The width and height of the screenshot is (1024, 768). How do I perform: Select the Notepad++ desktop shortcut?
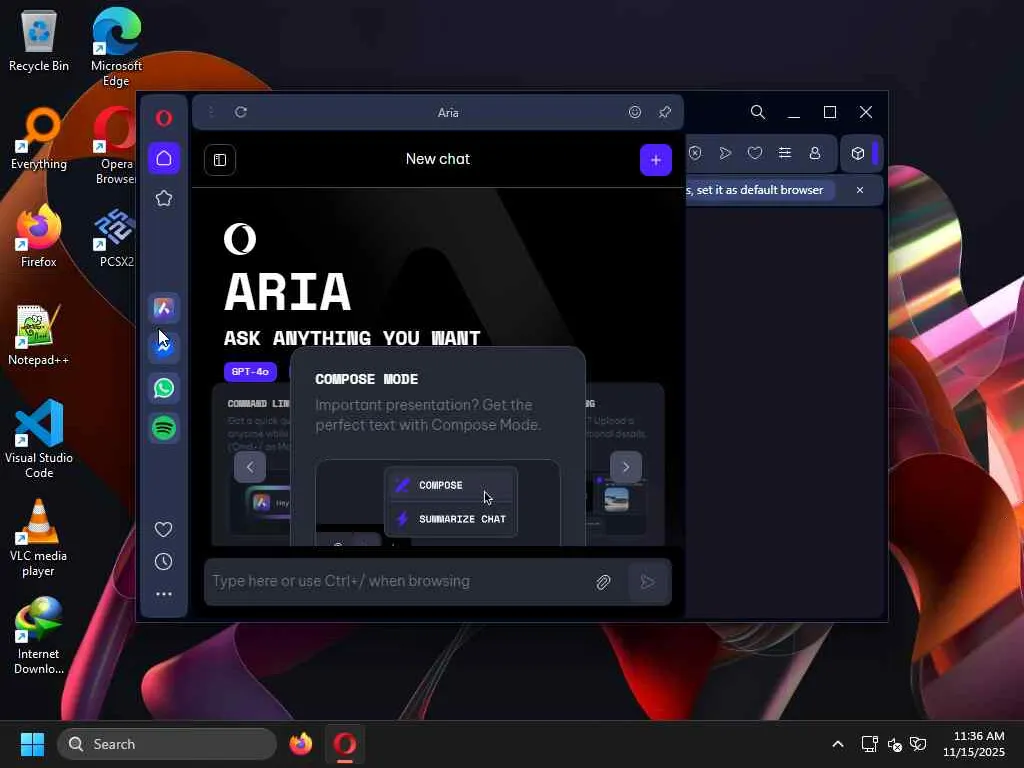tap(39, 335)
